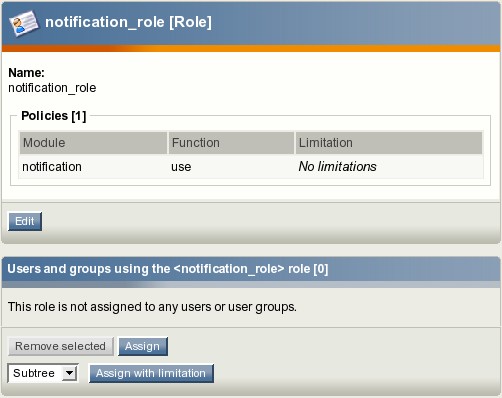Click the Assign button
Viewport: 502px width, 398px height.
pos(143,346)
